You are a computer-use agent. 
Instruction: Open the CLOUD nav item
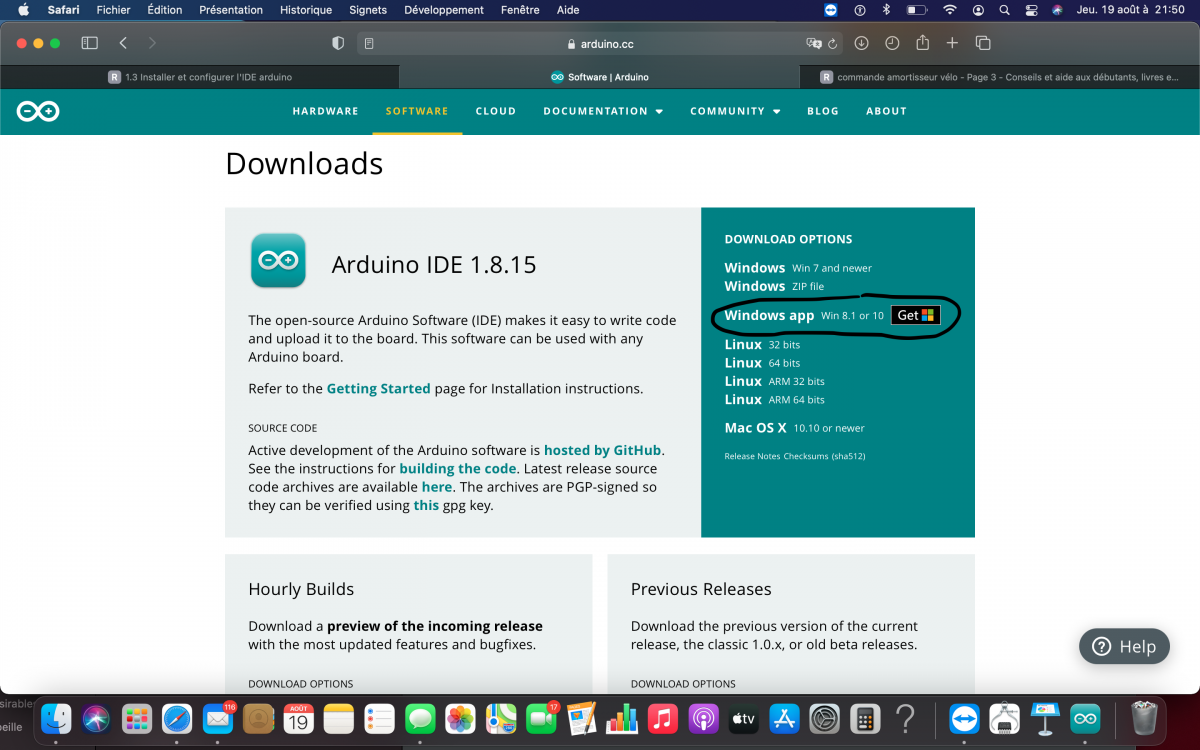pyautogui.click(x=496, y=111)
